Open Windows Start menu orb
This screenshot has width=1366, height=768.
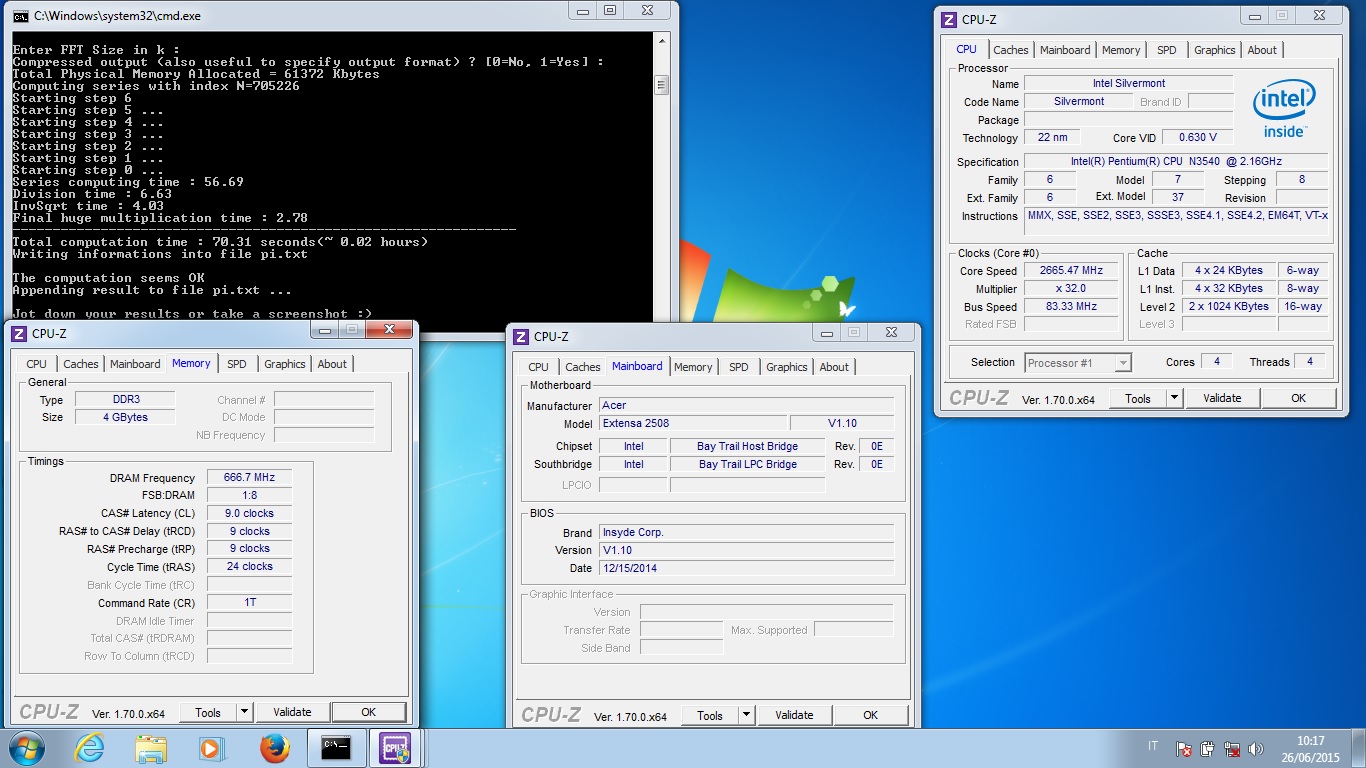(x=27, y=748)
